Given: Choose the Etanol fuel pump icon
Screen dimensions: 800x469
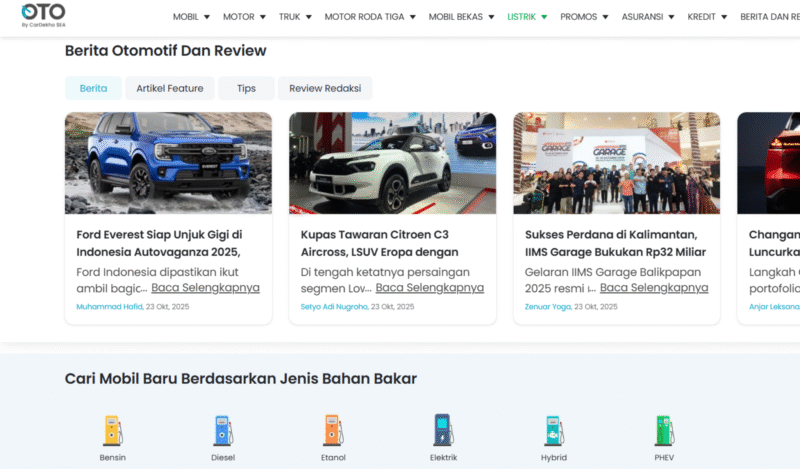Looking at the screenshot, I should tap(333, 431).
